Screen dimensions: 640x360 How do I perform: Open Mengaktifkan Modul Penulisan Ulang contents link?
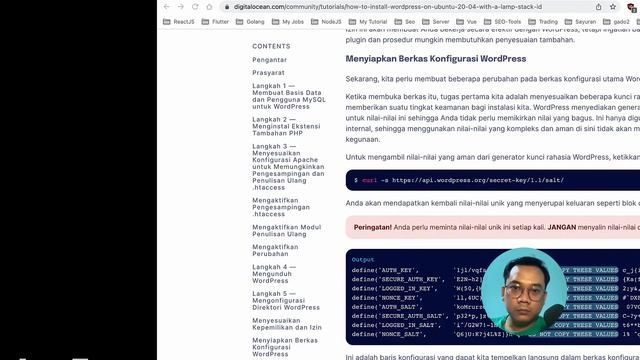point(287,231)
